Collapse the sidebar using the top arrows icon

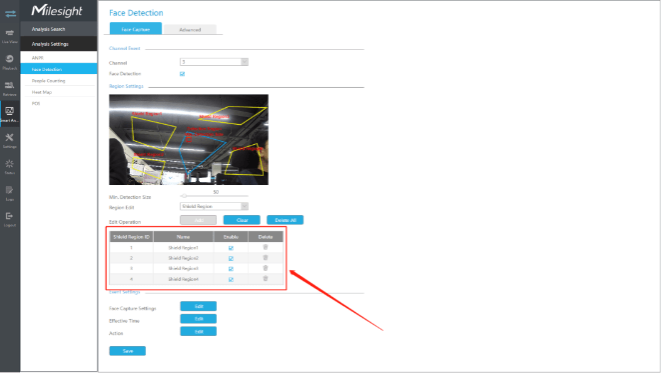(10, 13)
